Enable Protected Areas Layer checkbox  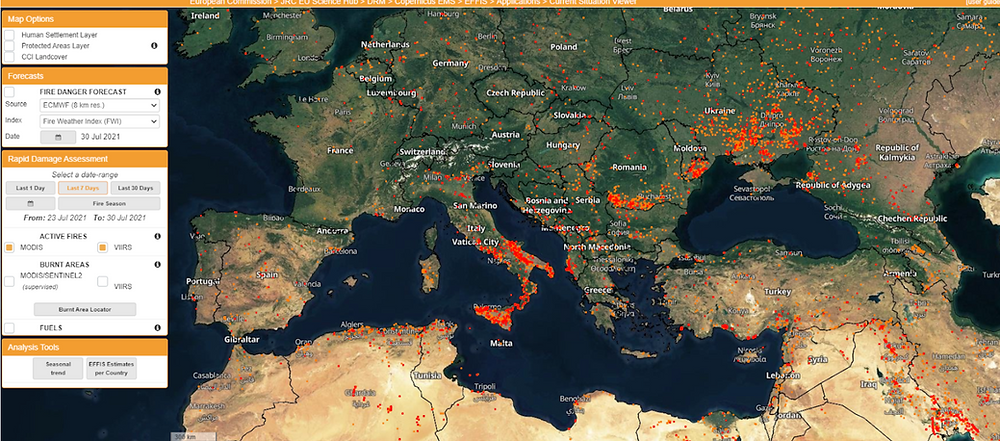click(x=10, y=46)
